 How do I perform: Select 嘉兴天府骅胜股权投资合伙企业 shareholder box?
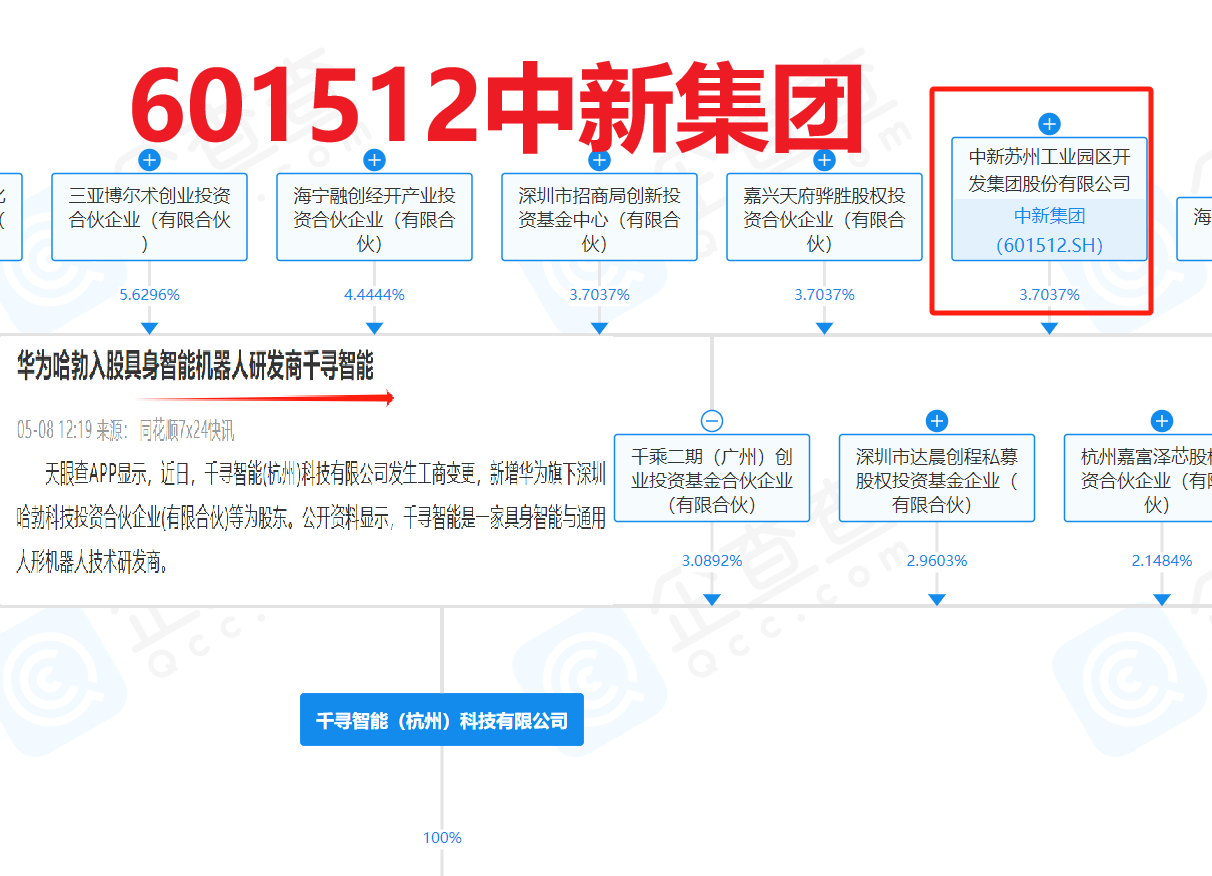824,218
